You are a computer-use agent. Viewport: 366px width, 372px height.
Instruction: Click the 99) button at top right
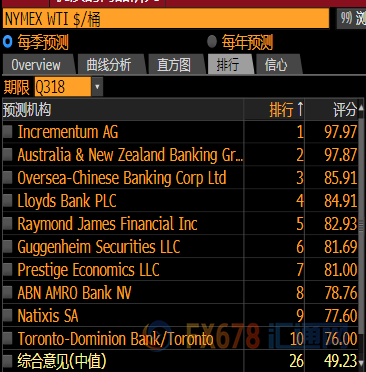[x=351, y=18]
